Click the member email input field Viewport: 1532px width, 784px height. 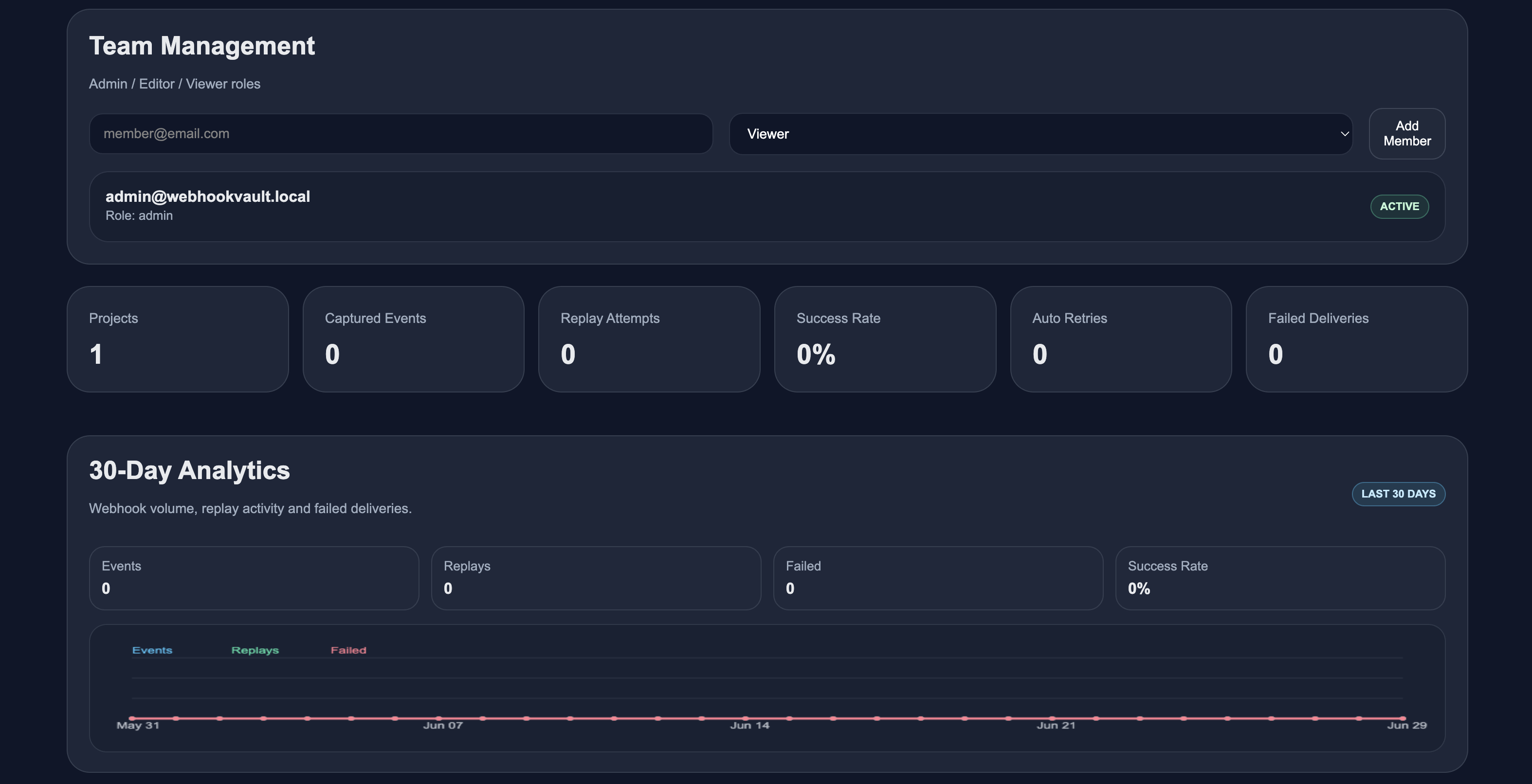click(401, 134)
